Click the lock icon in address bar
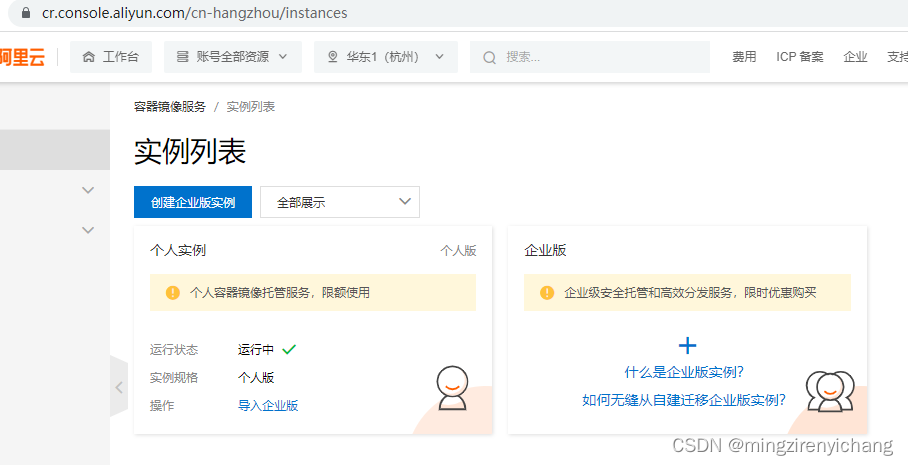 pos(25,13)
